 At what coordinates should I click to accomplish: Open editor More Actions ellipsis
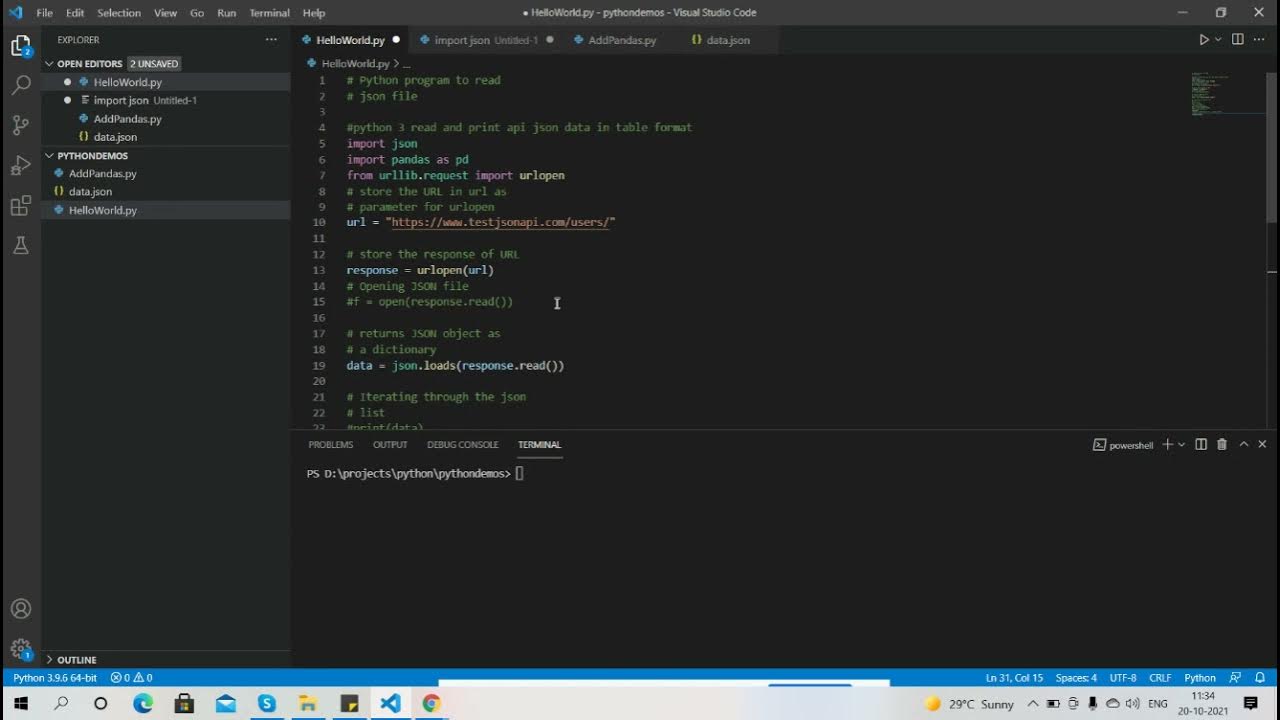pos(1258,40)
